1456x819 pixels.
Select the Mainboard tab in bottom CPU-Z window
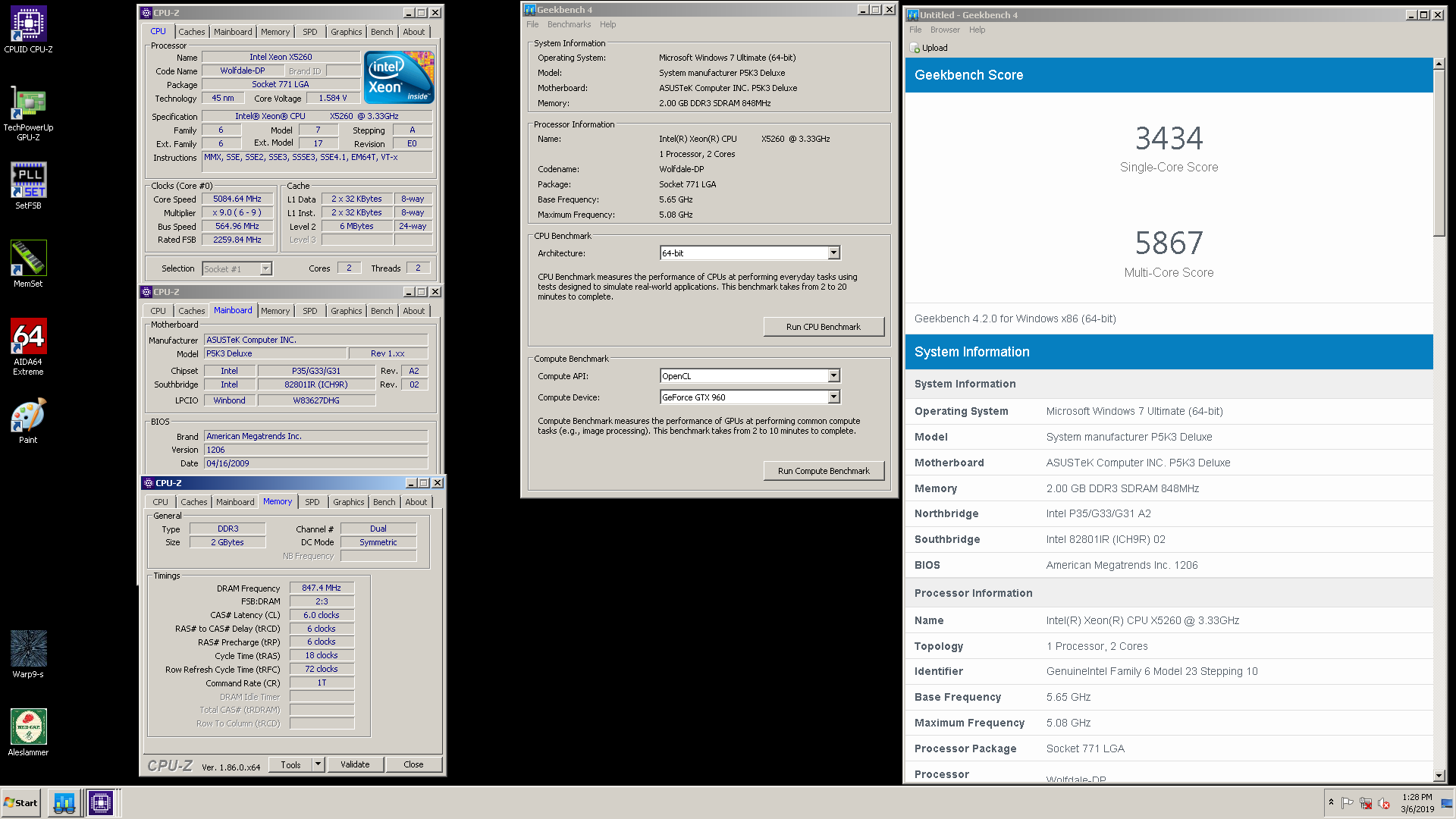[235, 502]
